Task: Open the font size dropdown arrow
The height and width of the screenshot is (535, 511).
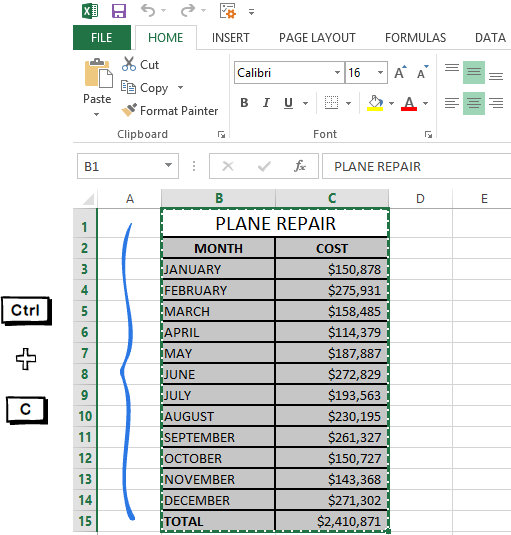Action: tap(380, 73)
